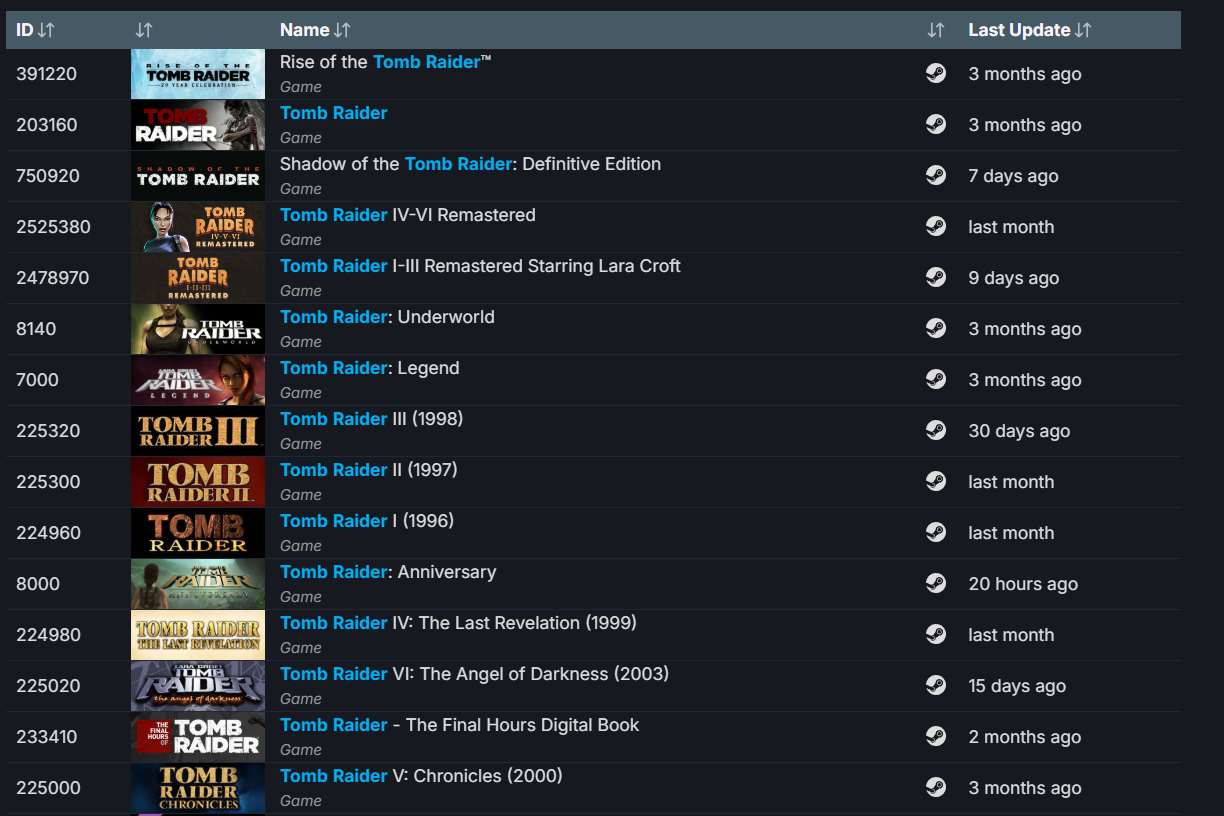Open the Steam icon for Shadow of the Tomb Raider

936,175
